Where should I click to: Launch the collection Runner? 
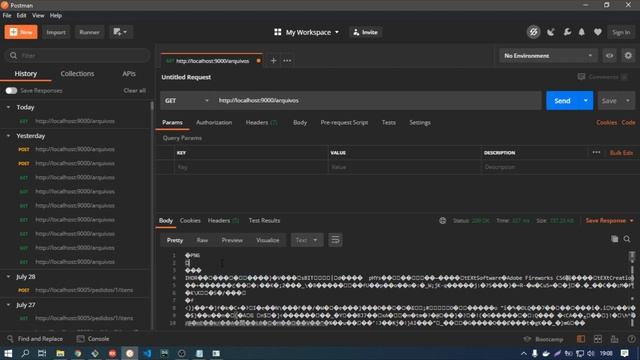point(89,32)
